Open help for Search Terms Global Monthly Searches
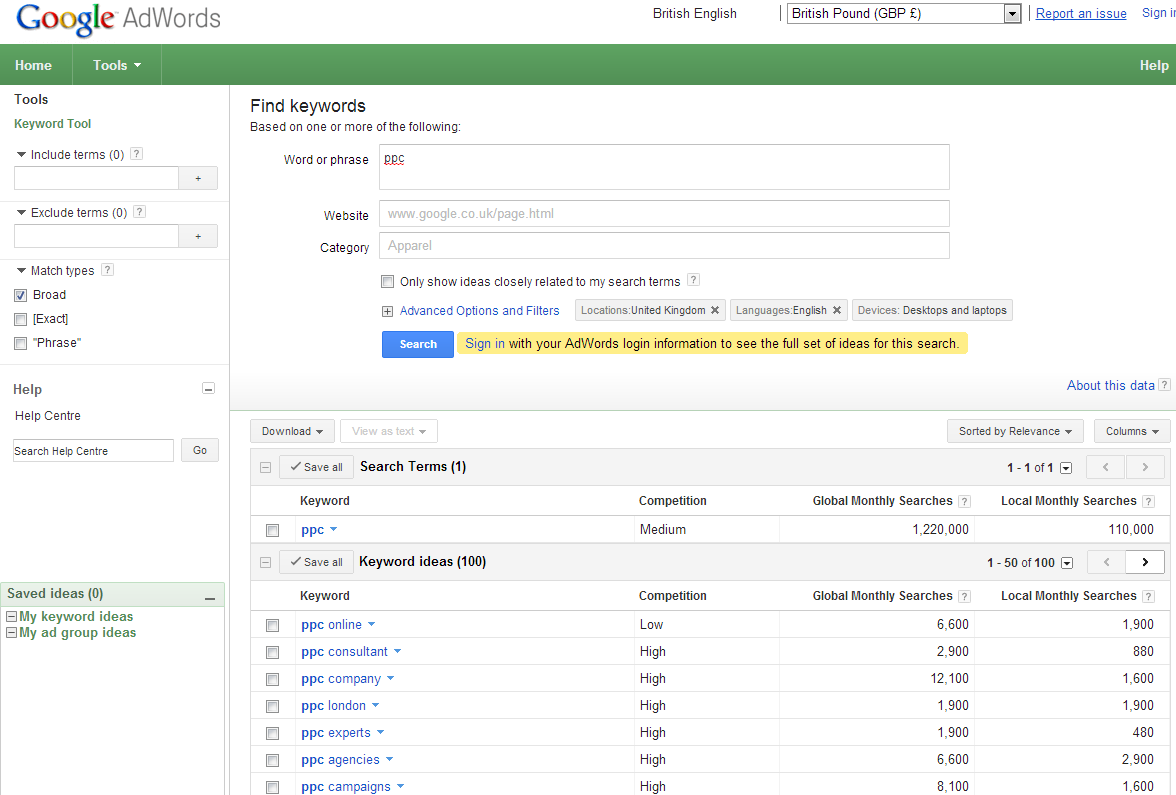This screenshot has height=795, width=1176. pyautogui.click(x=964, y=501)
